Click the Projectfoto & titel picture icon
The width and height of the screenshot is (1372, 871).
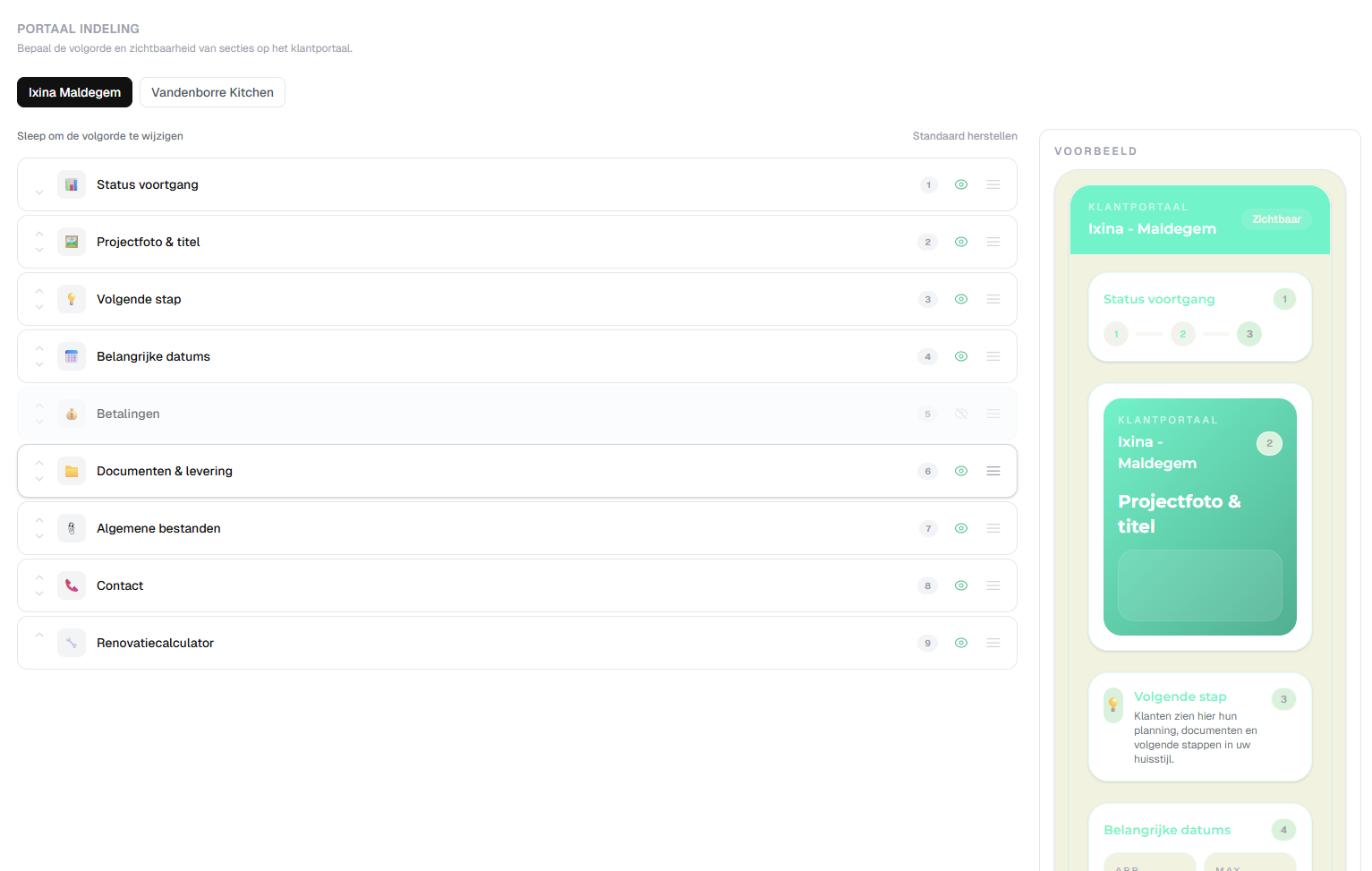tap(72, 242)
